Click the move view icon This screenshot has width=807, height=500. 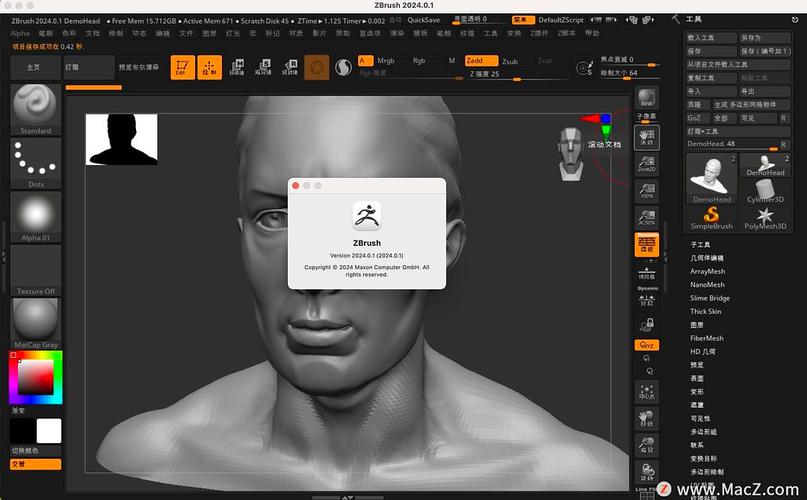646,419
